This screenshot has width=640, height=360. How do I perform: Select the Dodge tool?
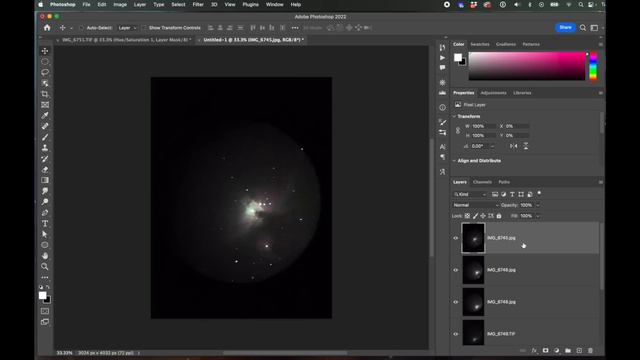[45, 202]
